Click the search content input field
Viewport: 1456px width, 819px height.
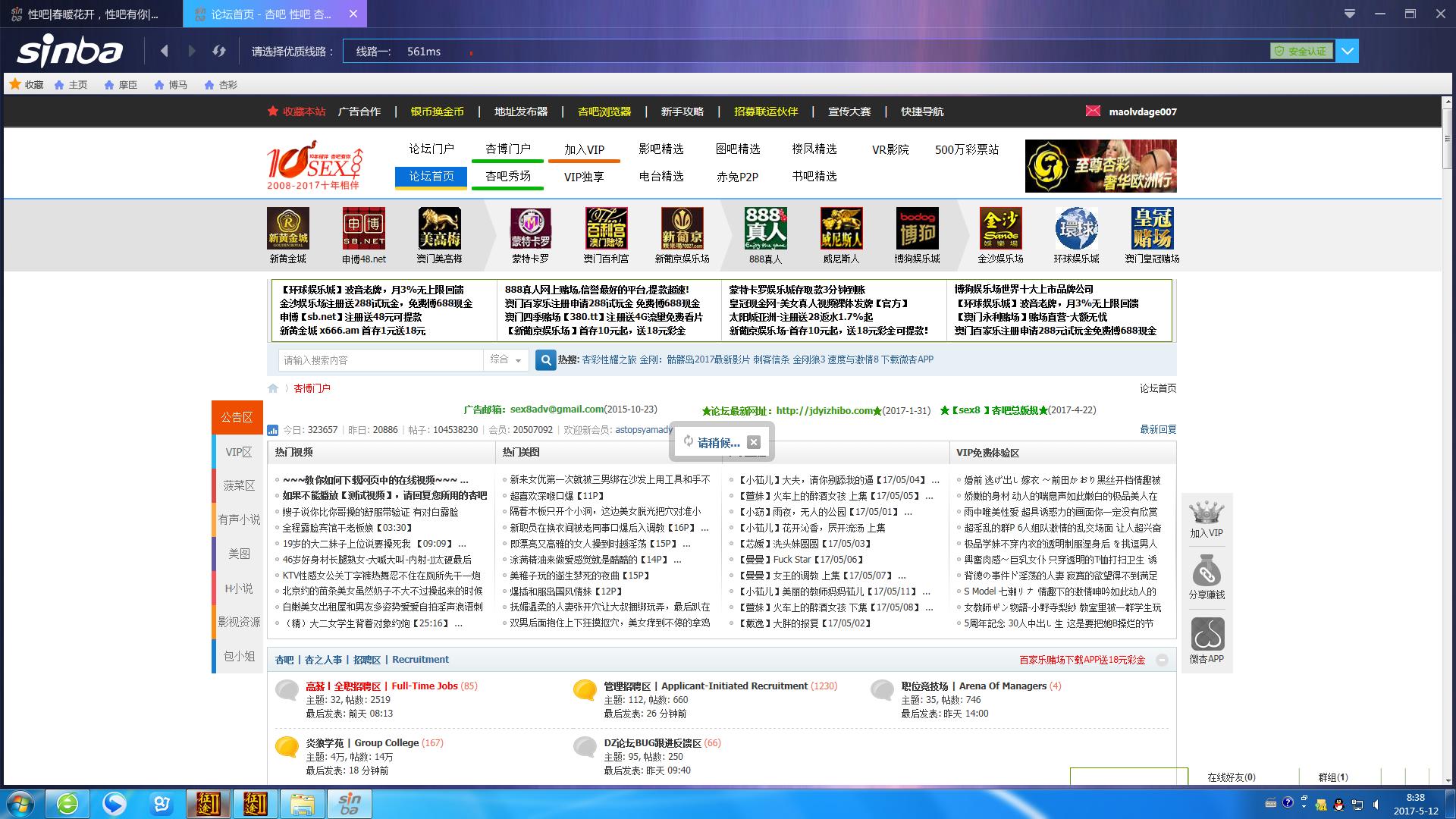pyautogui.click(x=379, y=360)
